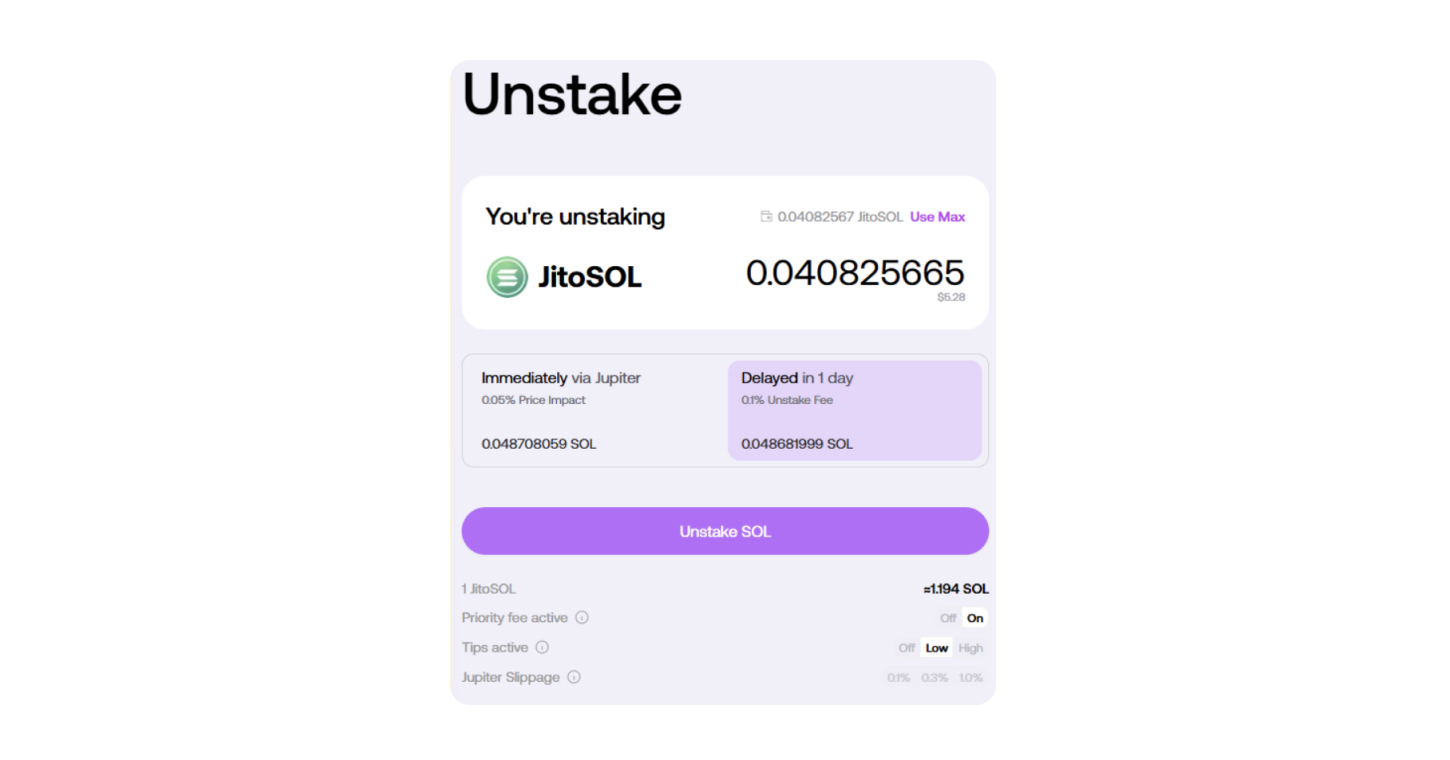Click the Use Max link
The image size is (1450, 760).
937,217
